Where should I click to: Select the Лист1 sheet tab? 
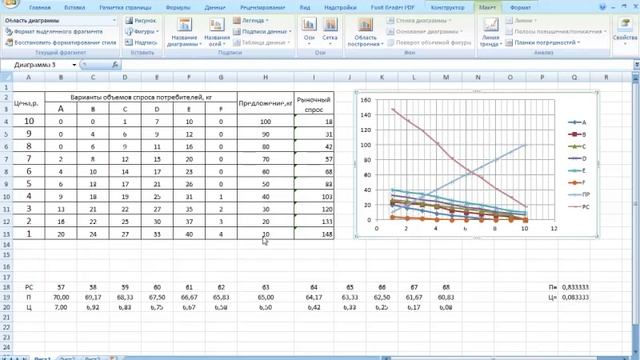[42, 358]
